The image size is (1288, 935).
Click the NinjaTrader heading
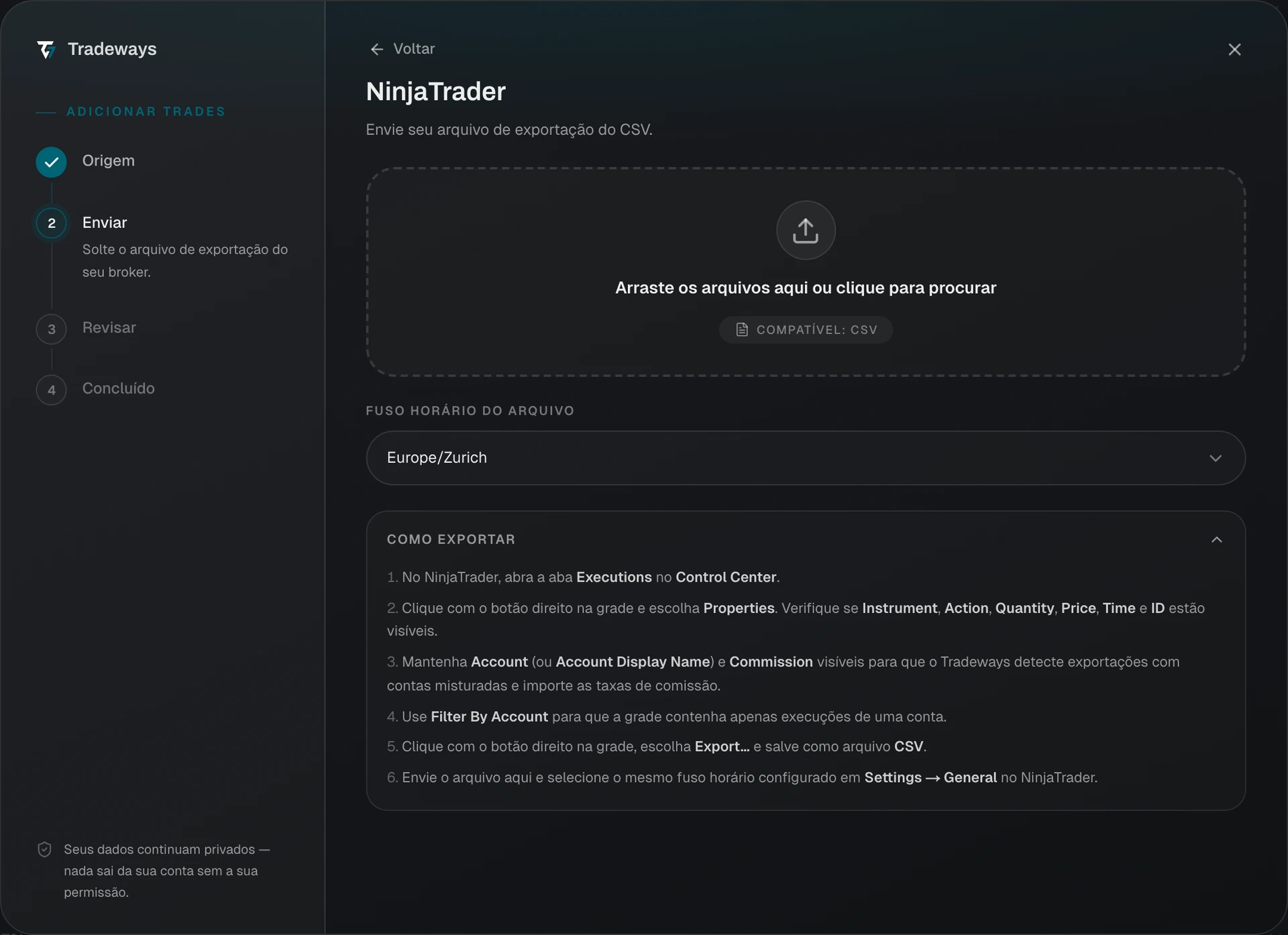tap(436, 91)
